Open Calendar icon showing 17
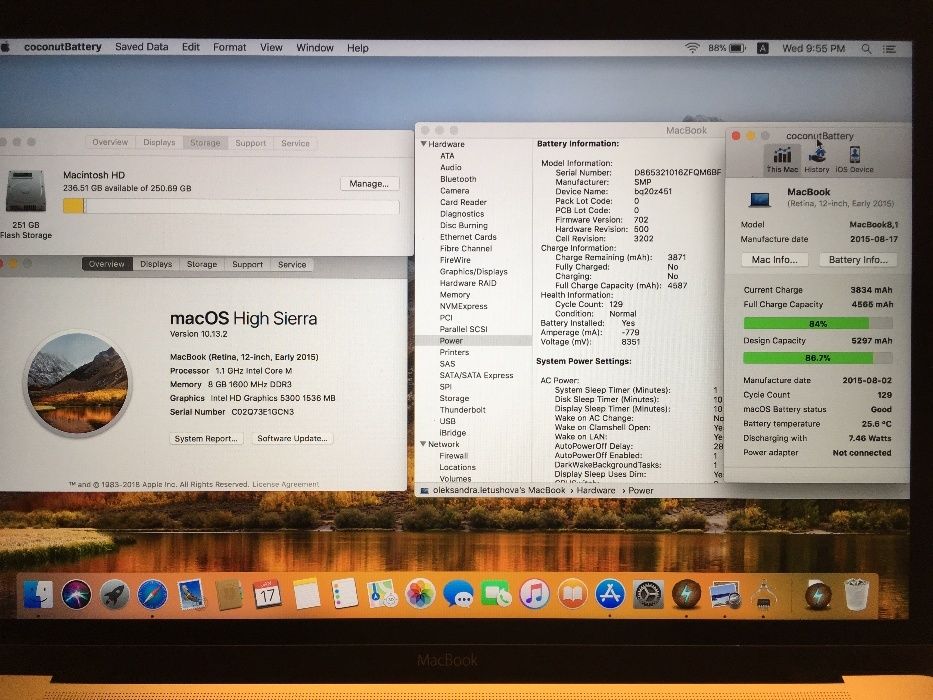This screenshot has width=933, height=700. (x=267, y=594)
